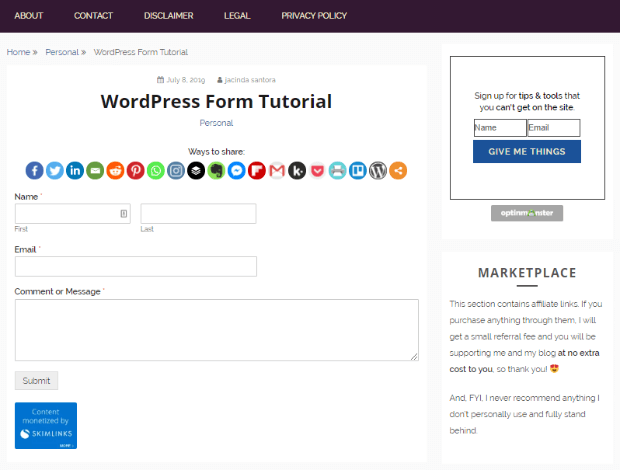Open the Legal menu item
The height and width of the screenshot is (470, 620).
(x=237, y=16)
